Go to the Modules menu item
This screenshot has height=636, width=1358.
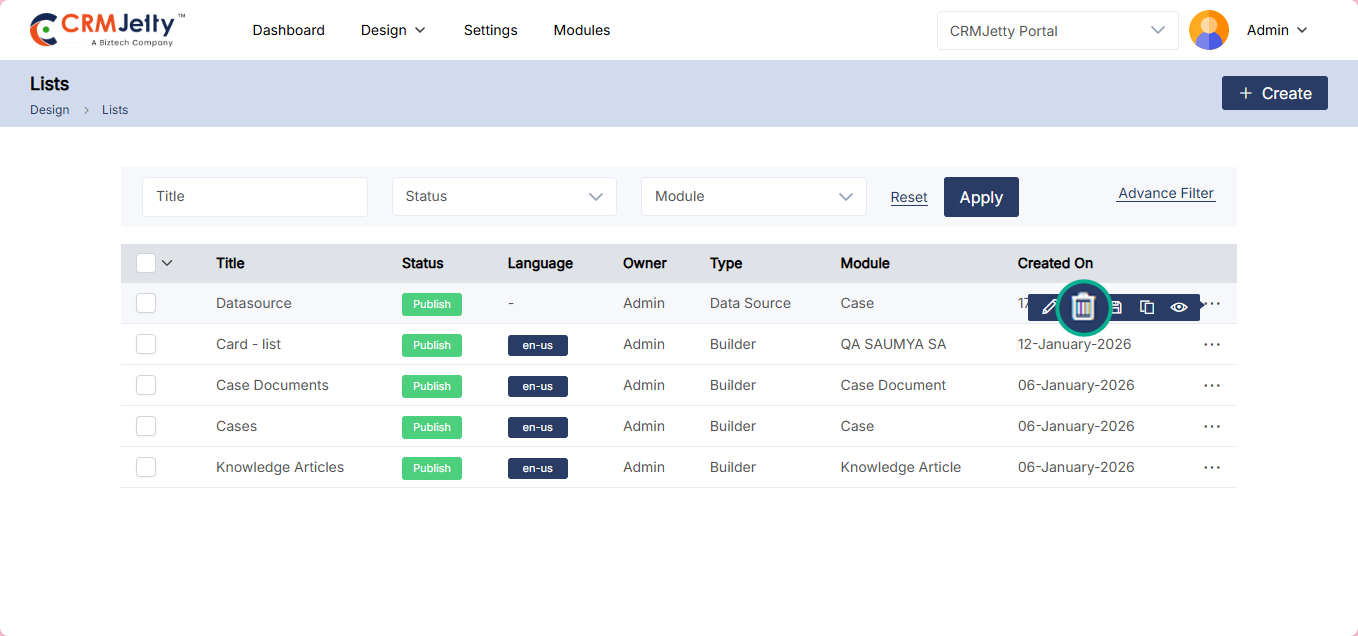click(582, 30)
